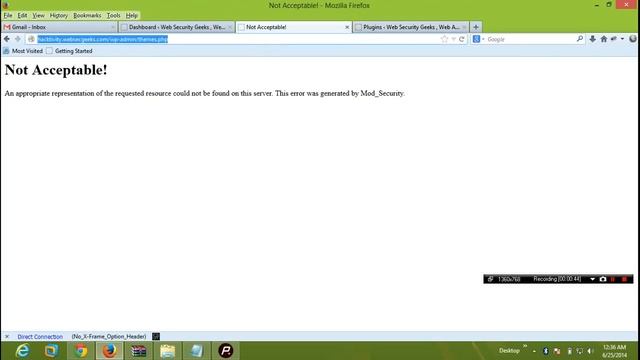This screenshot has height=360, width=640.
Task: Show hidden system tray icons
Action: click(x=534, y=351)
